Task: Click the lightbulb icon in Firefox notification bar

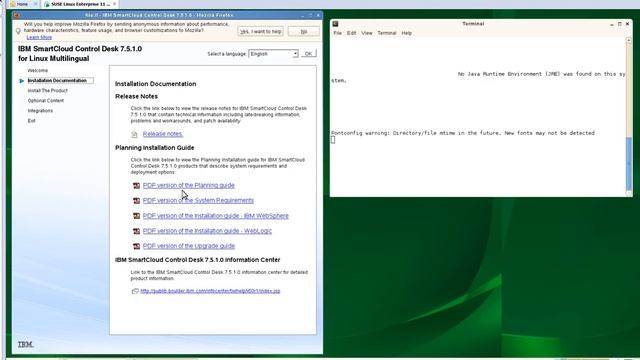Action: (18, 31)
